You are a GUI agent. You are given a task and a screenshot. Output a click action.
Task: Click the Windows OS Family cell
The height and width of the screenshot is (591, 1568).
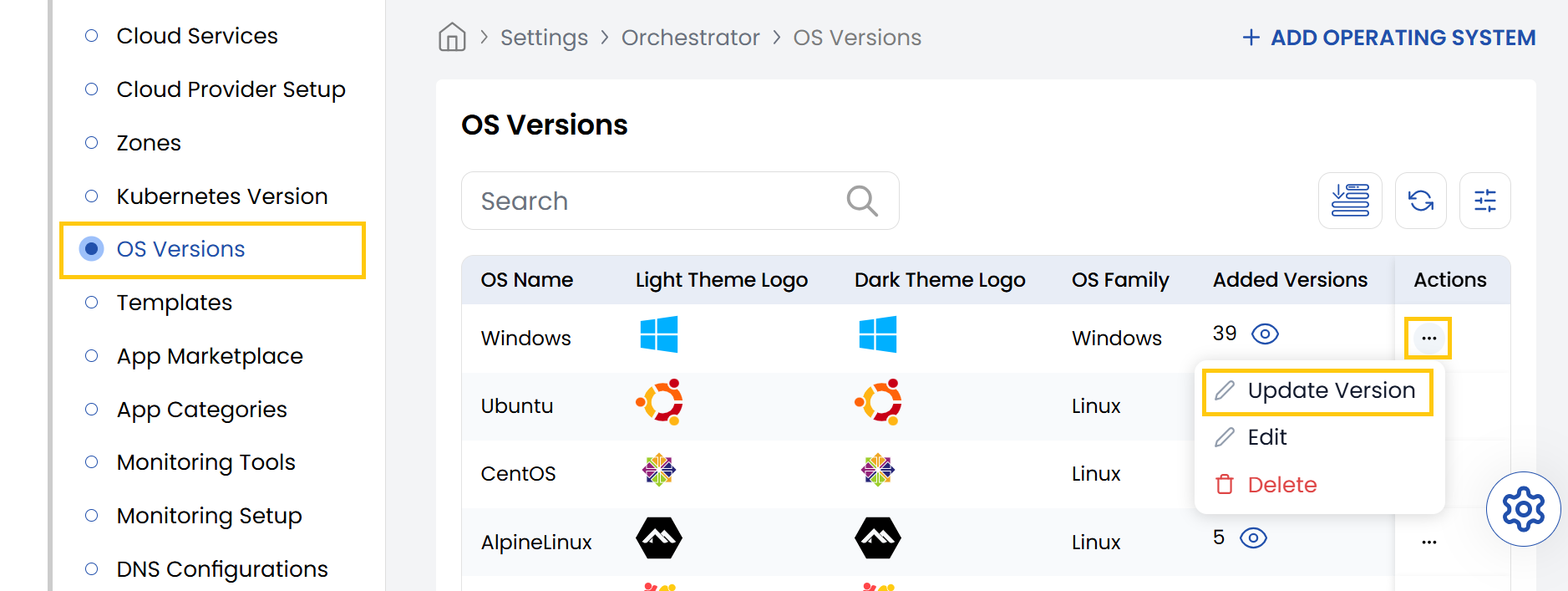(1117, 339)
